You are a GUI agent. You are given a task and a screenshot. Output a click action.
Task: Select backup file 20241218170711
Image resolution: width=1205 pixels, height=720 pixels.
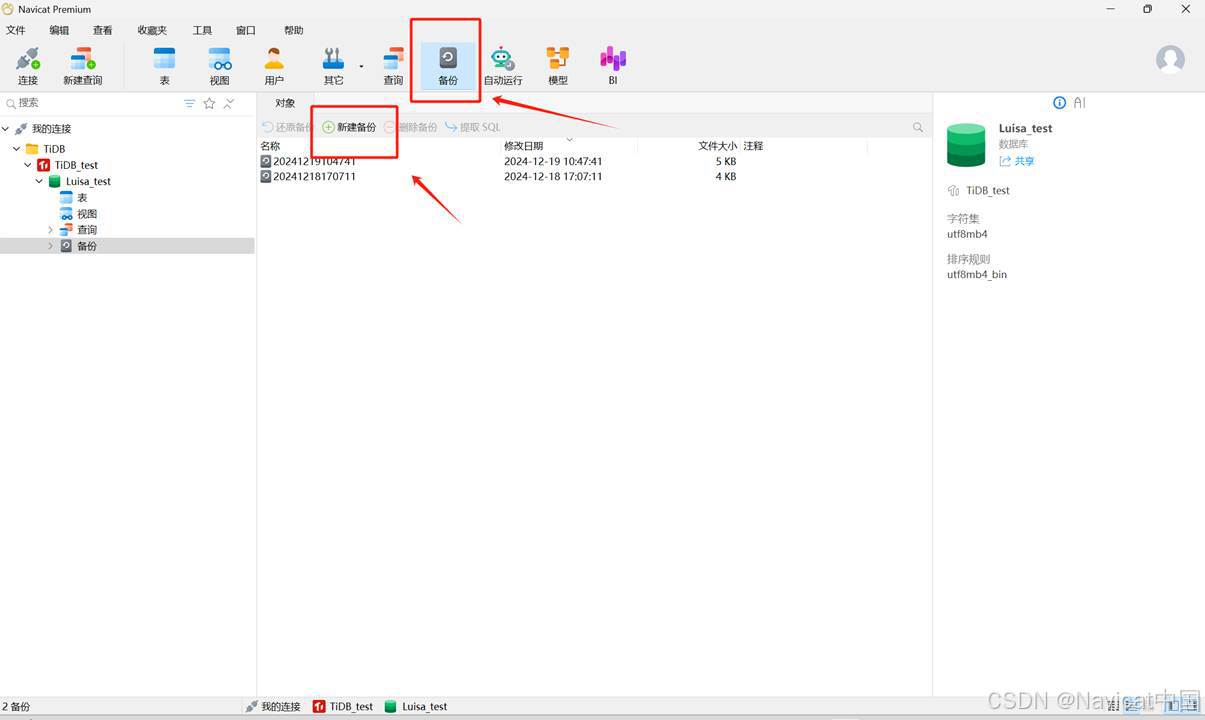[x=314, y=176]
